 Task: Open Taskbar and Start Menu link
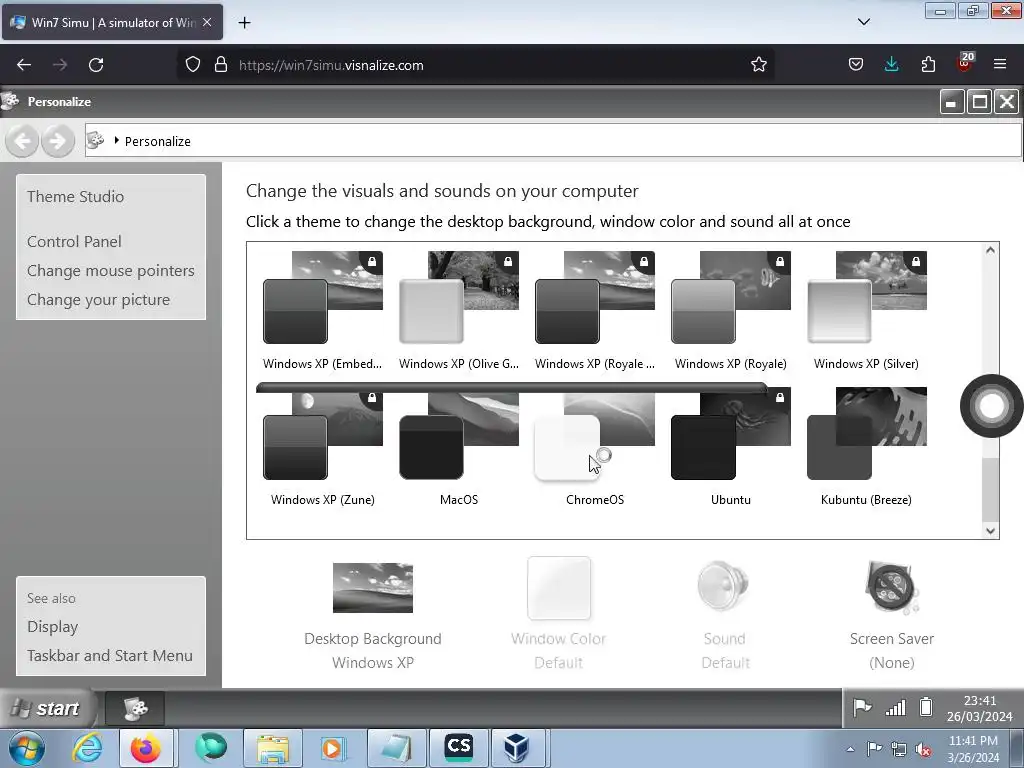coord(110,656)
